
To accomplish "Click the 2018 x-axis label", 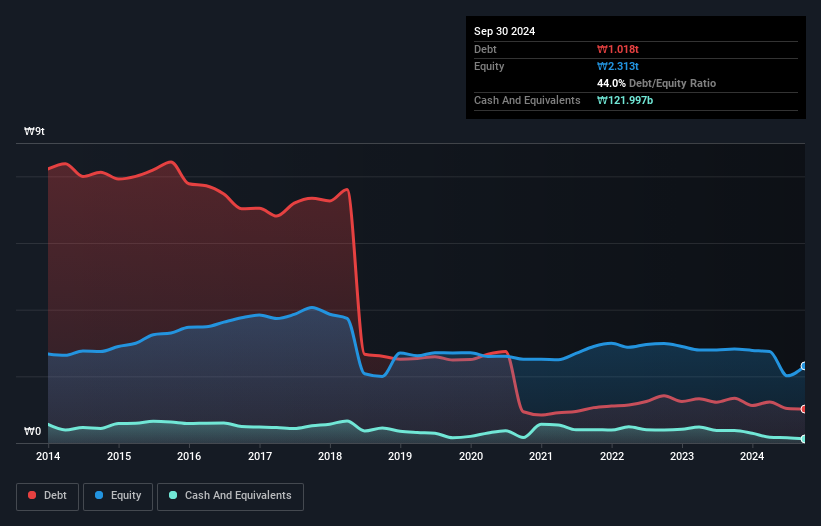I will point(330,456).
